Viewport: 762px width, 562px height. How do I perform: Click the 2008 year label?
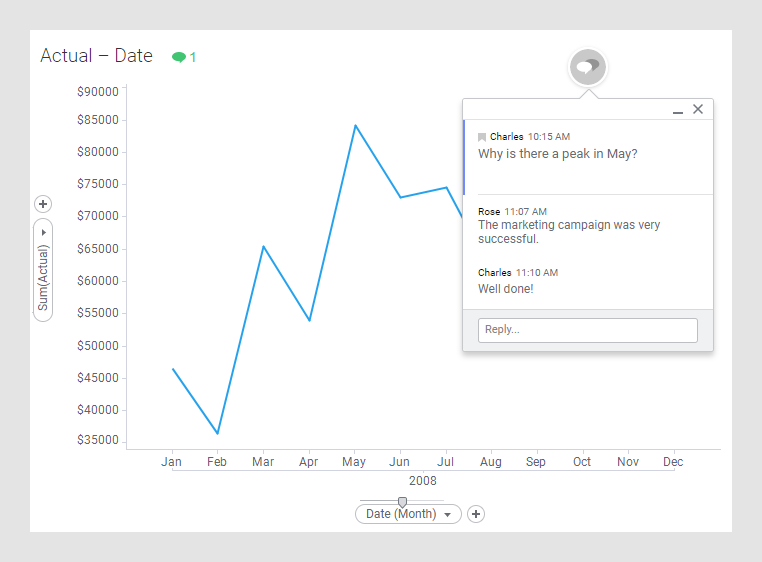click(423, 480)
